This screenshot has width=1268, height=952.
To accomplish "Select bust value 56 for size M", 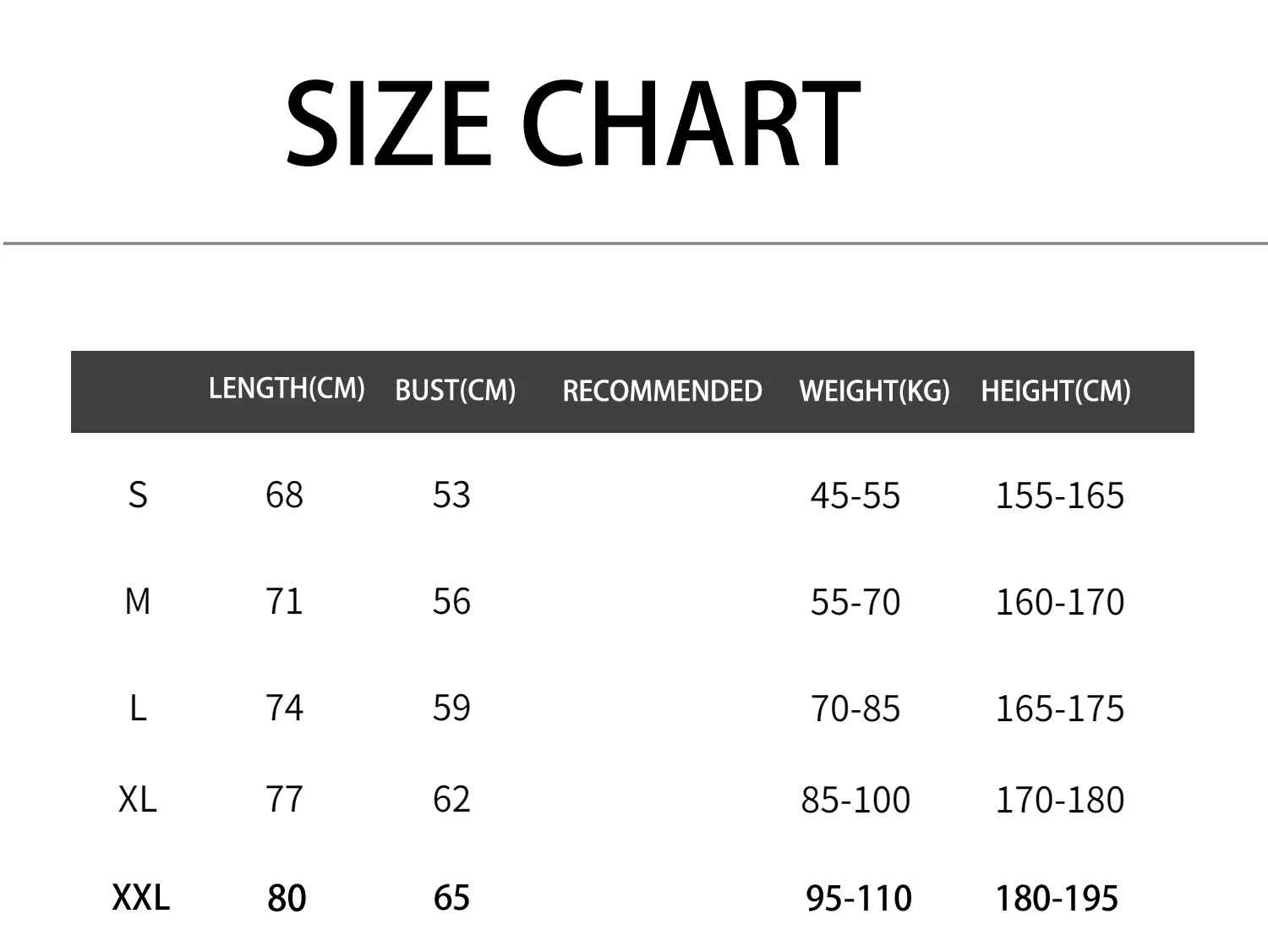I will click(451, 601).
